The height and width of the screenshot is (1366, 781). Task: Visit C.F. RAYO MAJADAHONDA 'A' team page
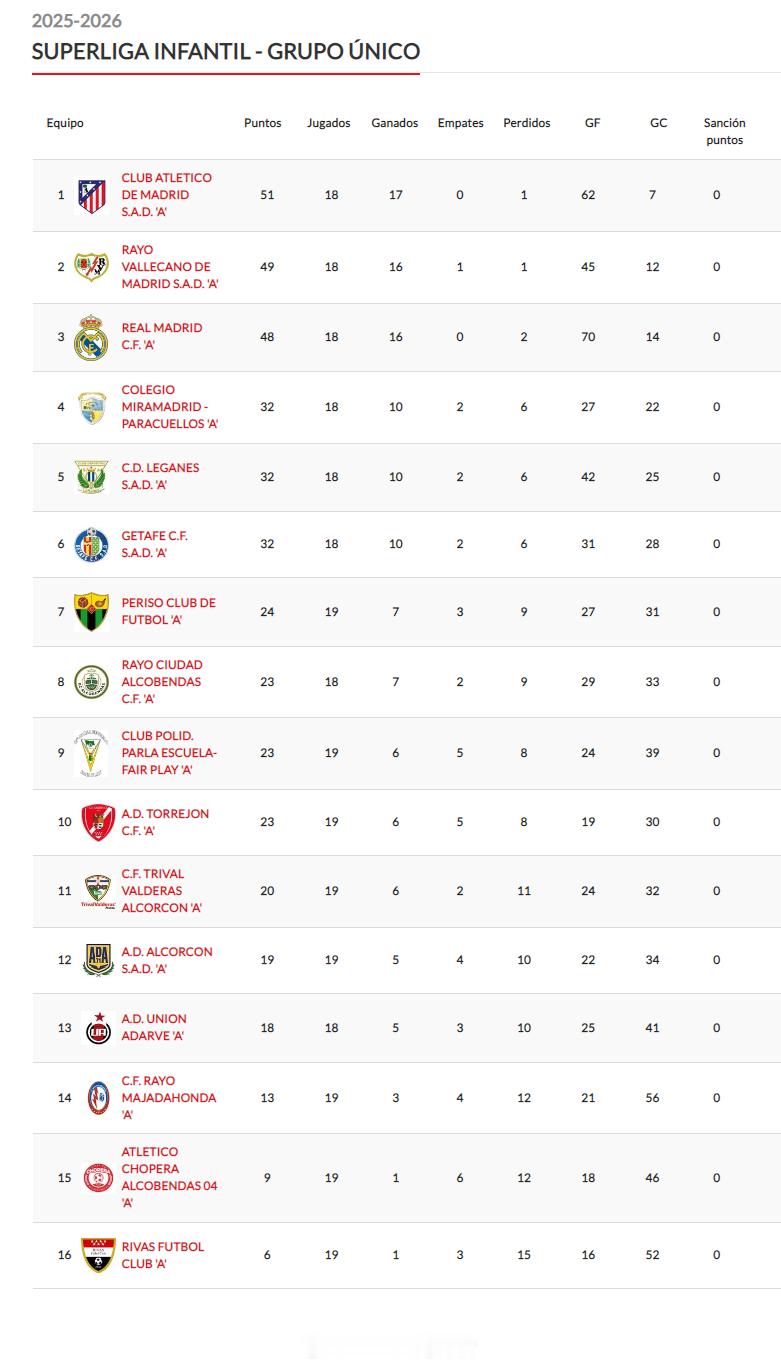point(169,1098)
